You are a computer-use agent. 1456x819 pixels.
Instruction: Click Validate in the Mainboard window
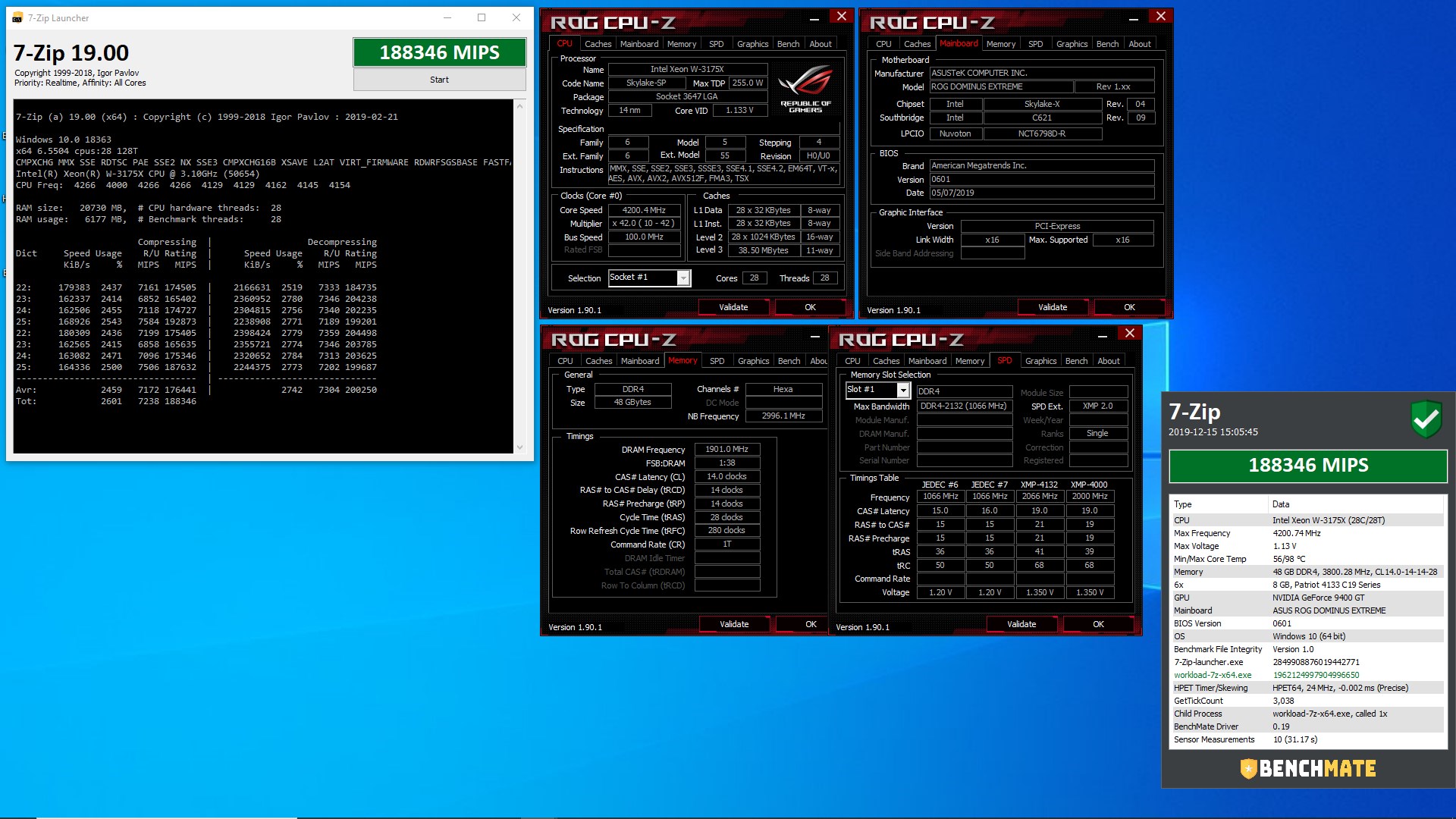[x=1053, y=307]
